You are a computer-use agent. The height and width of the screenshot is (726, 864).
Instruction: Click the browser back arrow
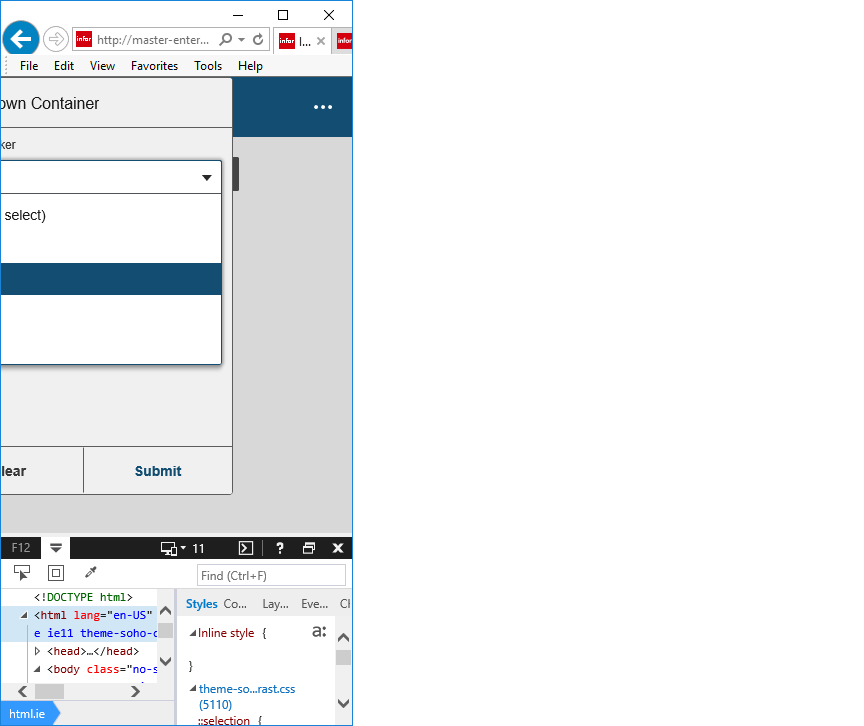pos(20,38)
